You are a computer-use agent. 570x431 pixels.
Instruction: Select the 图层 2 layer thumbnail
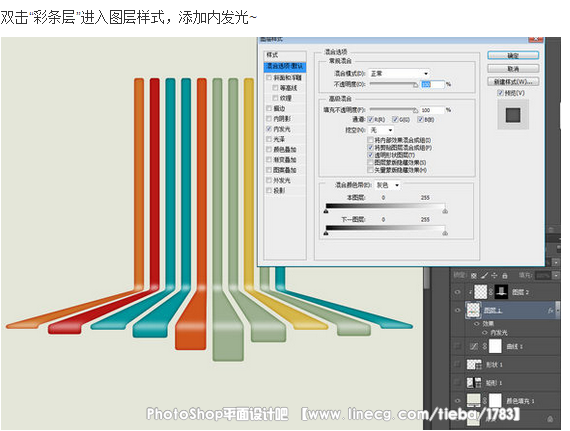(x=481, y=292)
